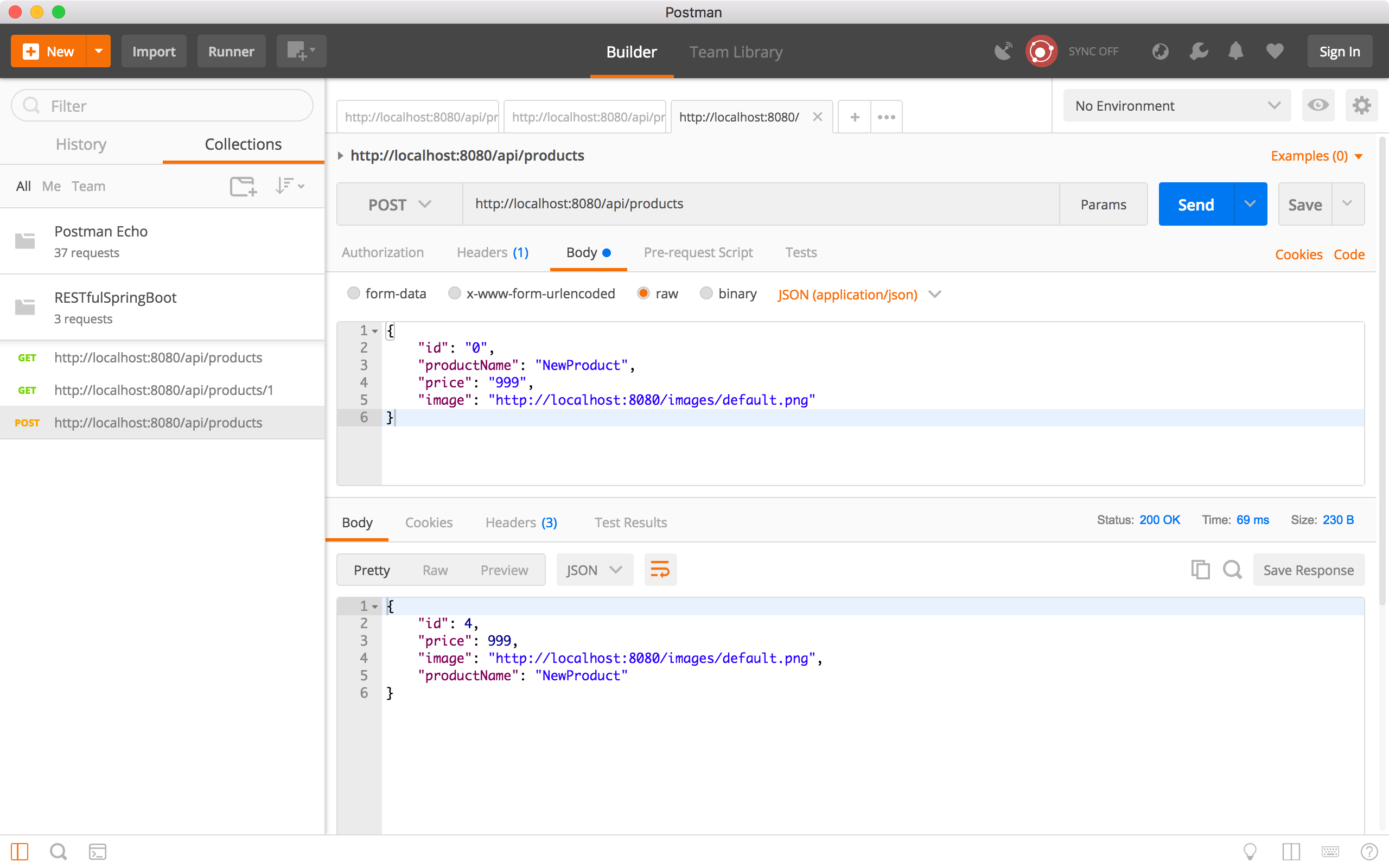
Task: Click the Postman Echo folder icon
Action: click(24, 240)
